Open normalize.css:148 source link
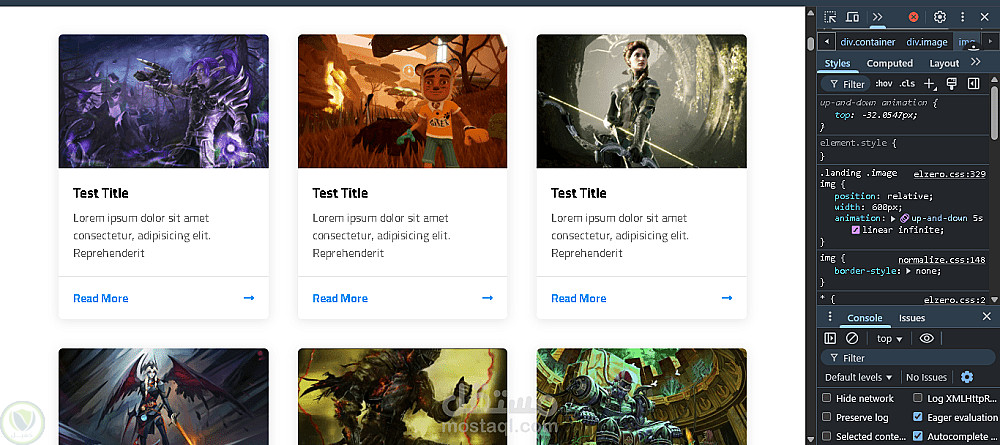Image resolution: width=1000 pixels, height=445 pixels. (942, 260)
